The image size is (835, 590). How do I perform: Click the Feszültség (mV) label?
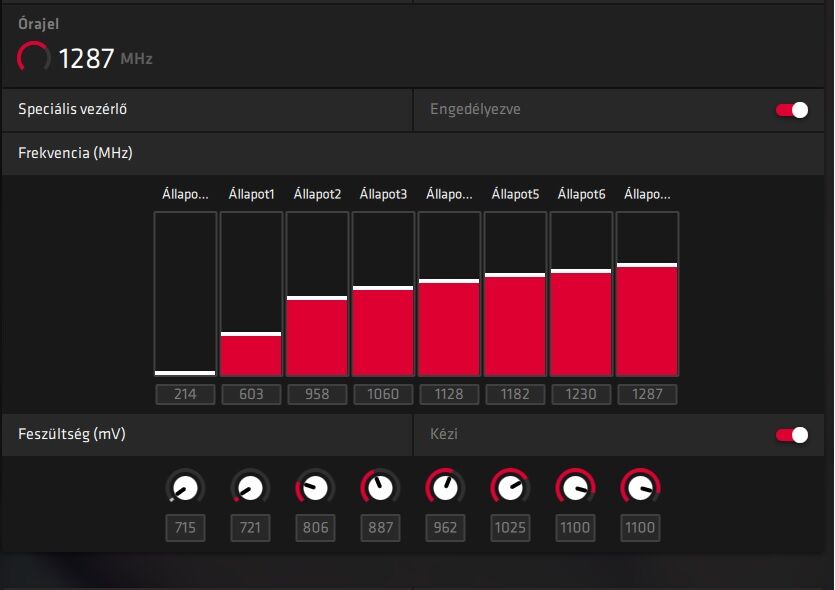point(72,434)
